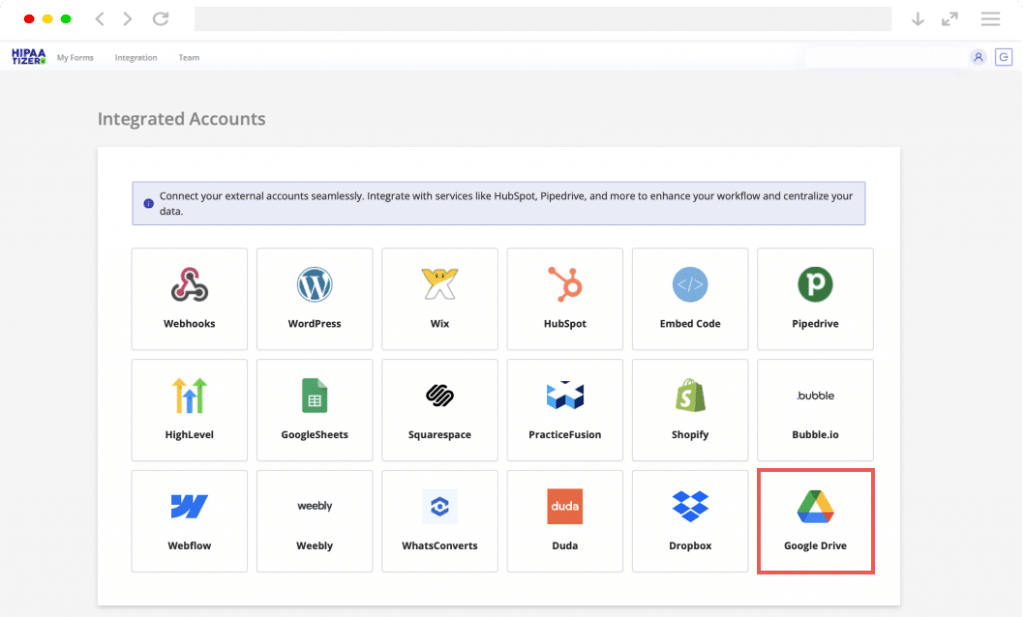The height and width of the screenshot is (617, 1024).
Task: Open the HubSpot integration
Action: [x=565, y=299]
